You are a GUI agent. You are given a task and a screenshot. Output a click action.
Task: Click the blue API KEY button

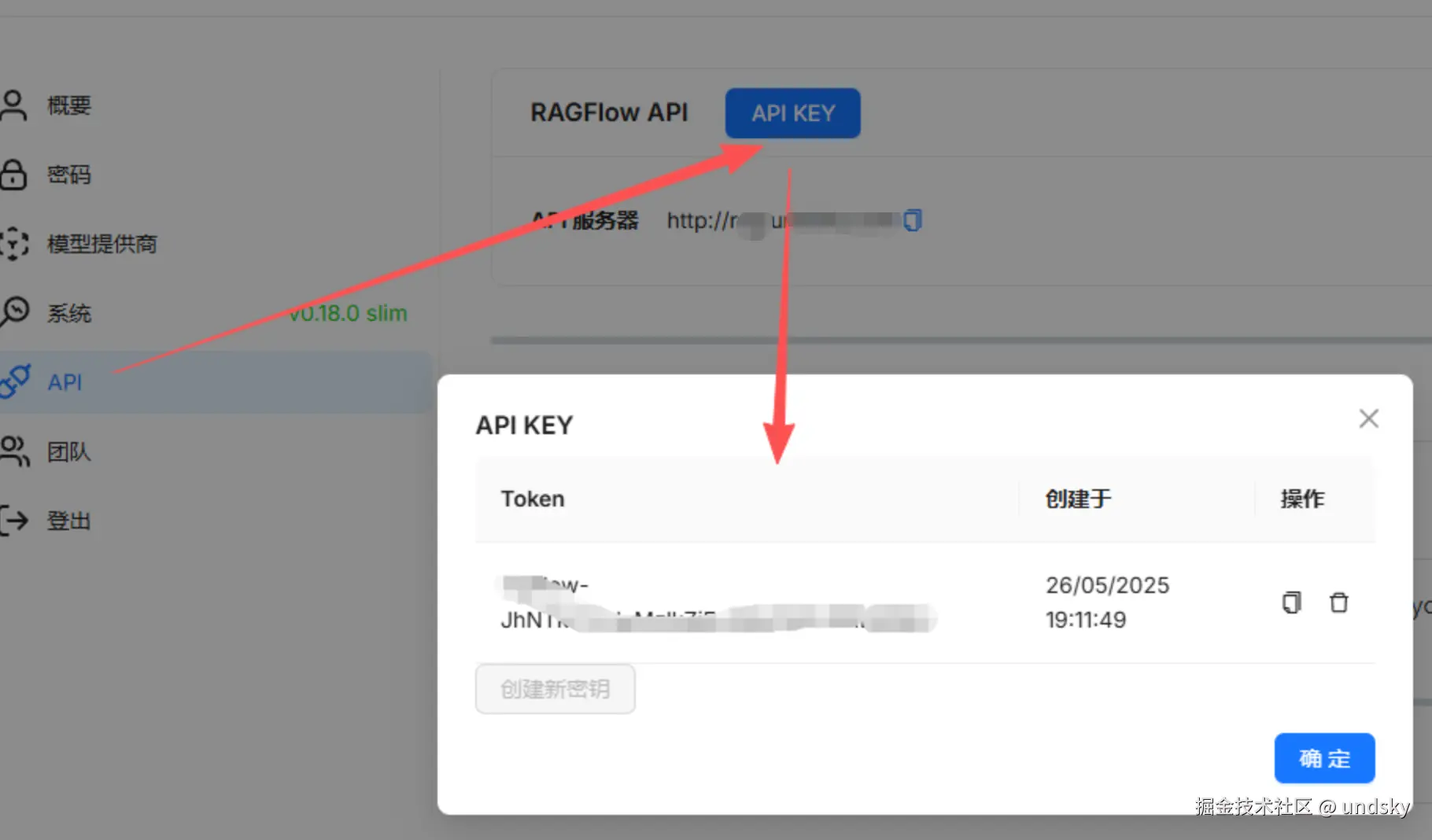(x=792, y=113)
